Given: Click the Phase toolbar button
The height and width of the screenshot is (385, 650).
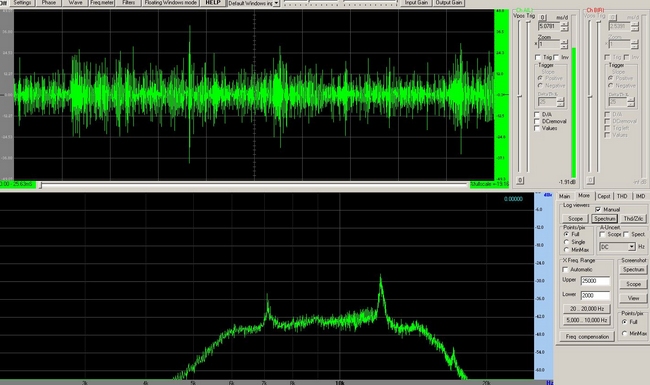Looking at the screenshot, I should [x=49, y=2].
